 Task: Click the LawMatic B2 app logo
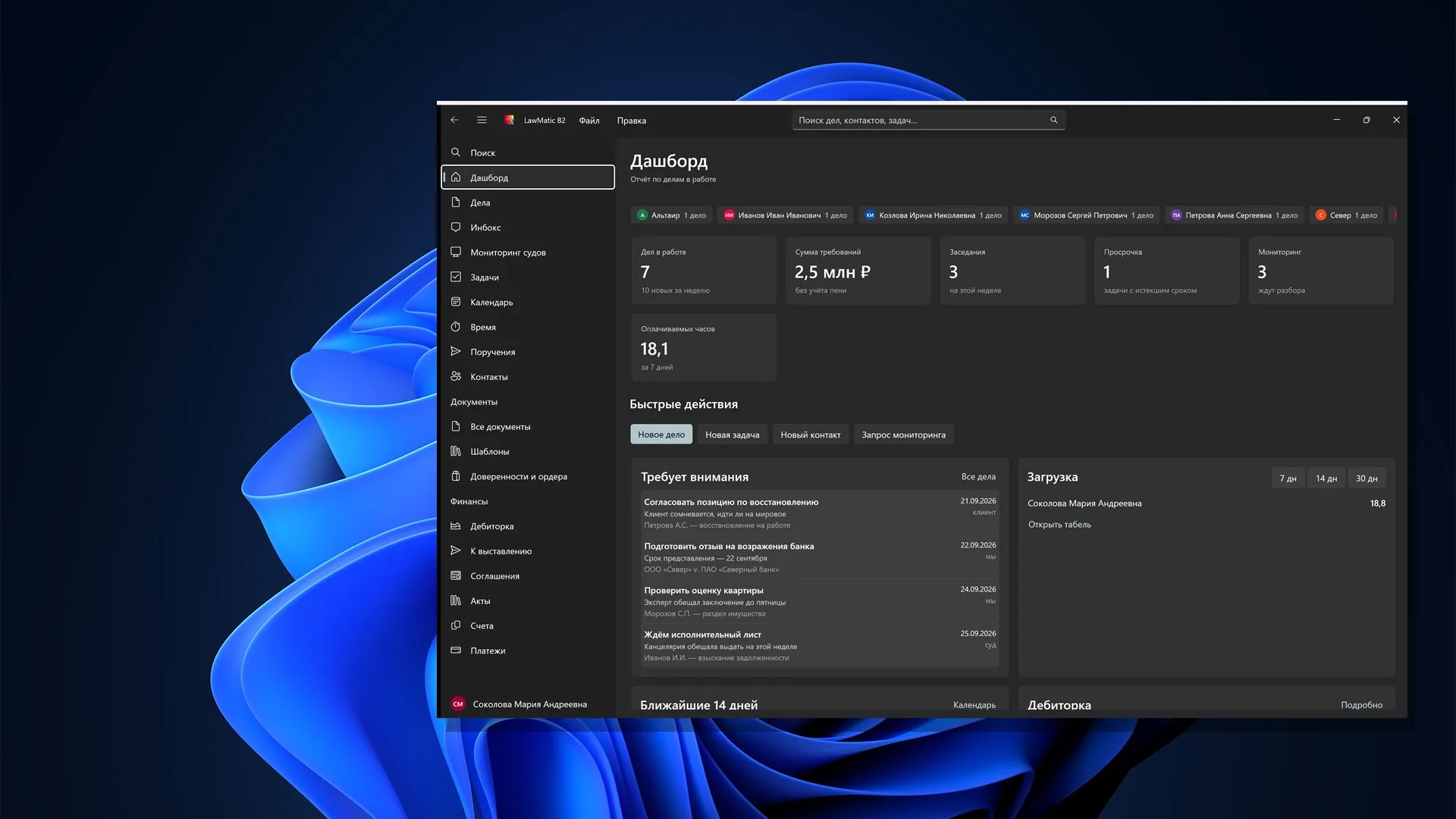tap(510, 120)
